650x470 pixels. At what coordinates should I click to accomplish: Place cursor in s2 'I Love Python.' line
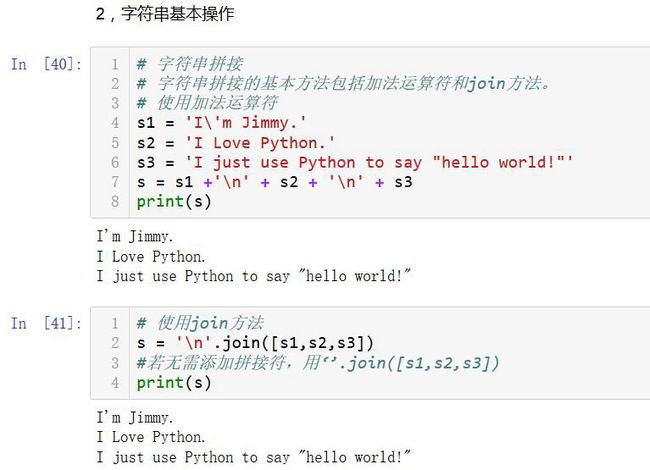point(236,143)
